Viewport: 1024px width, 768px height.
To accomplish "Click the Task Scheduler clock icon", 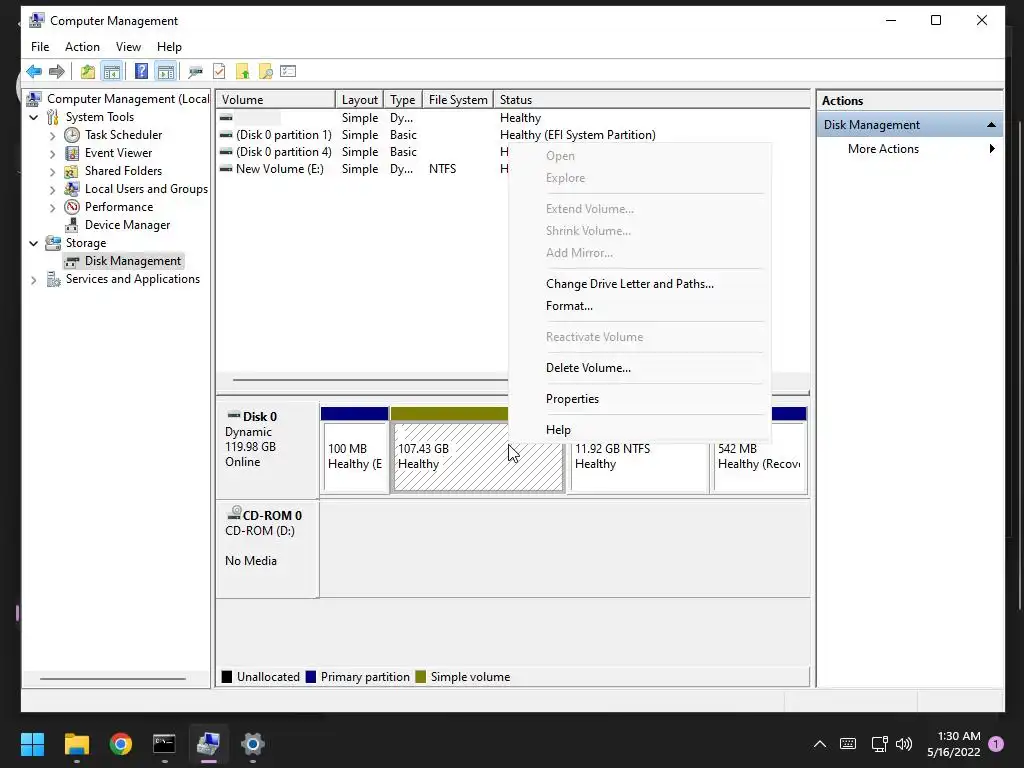I will click(x=72, y=135).
